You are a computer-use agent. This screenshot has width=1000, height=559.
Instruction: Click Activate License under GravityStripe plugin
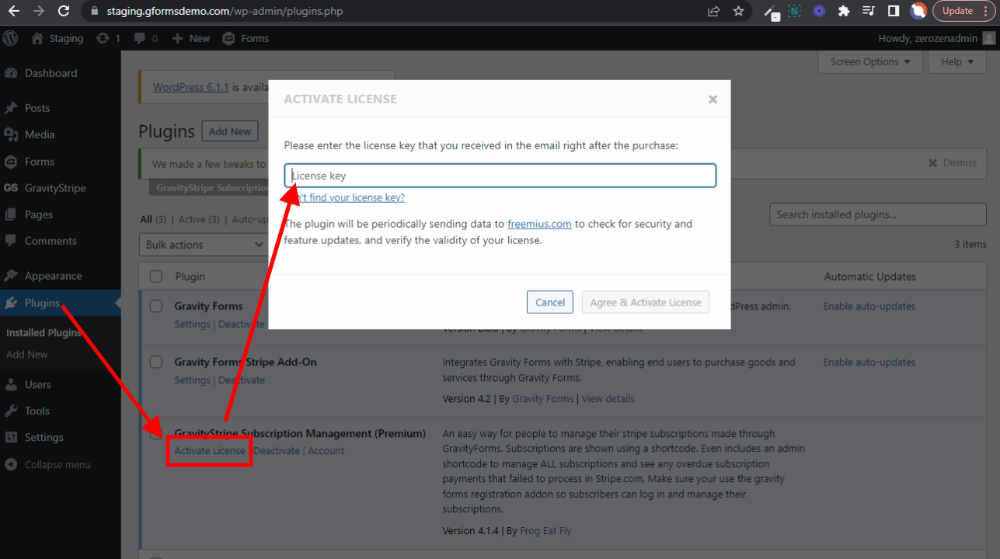tap(209, 451)
